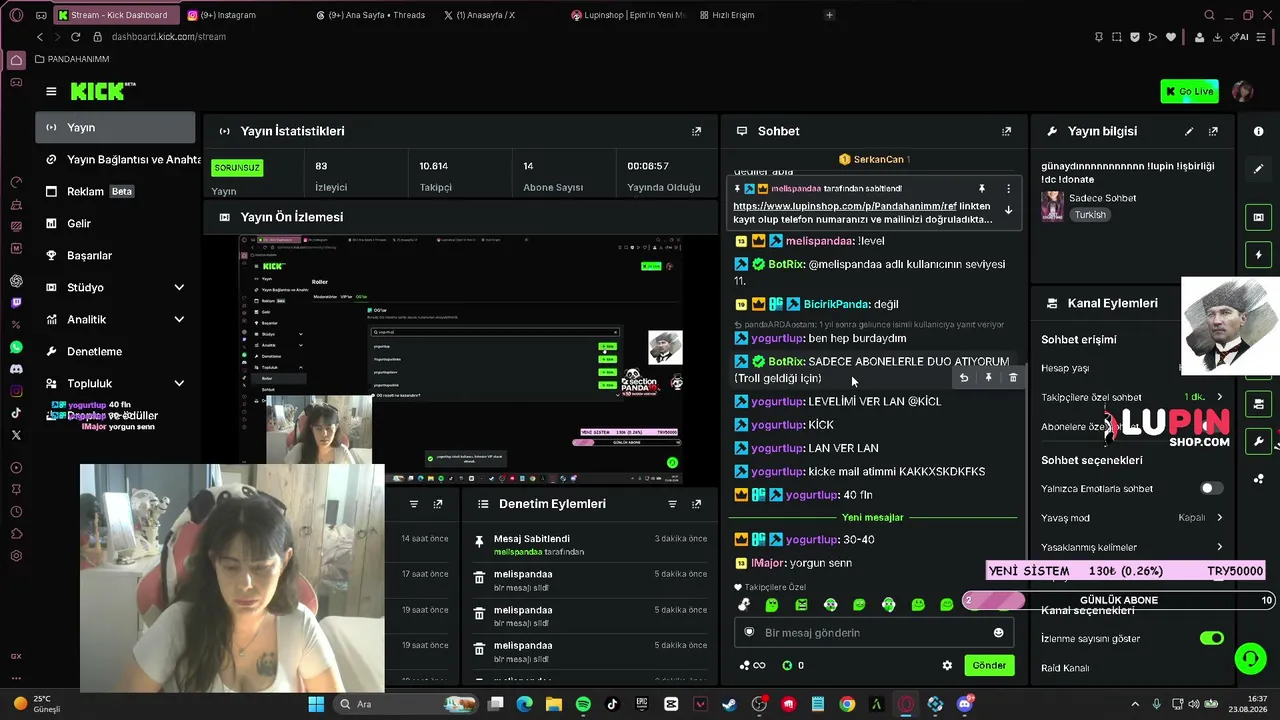Delete the BotRix message with trash icon

1013,378
